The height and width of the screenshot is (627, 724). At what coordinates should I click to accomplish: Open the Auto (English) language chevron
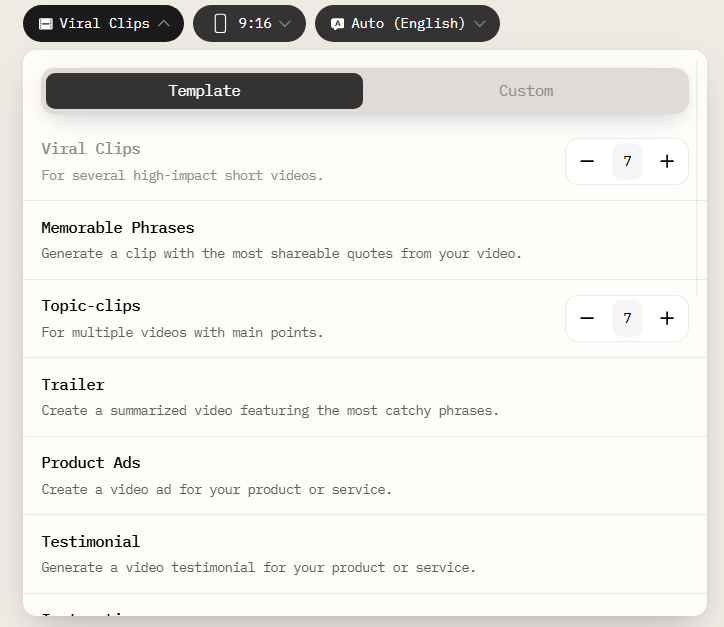click(480, 23)
